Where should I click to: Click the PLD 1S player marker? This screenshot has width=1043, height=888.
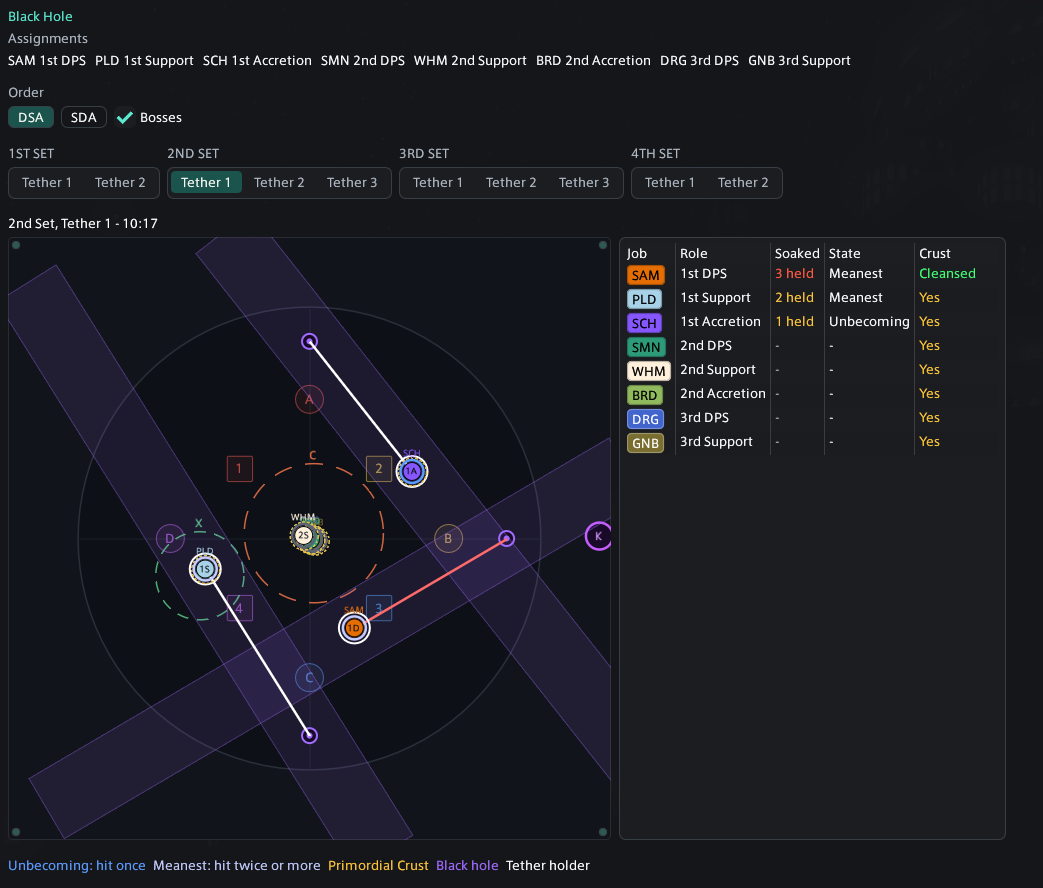point(205,569)
